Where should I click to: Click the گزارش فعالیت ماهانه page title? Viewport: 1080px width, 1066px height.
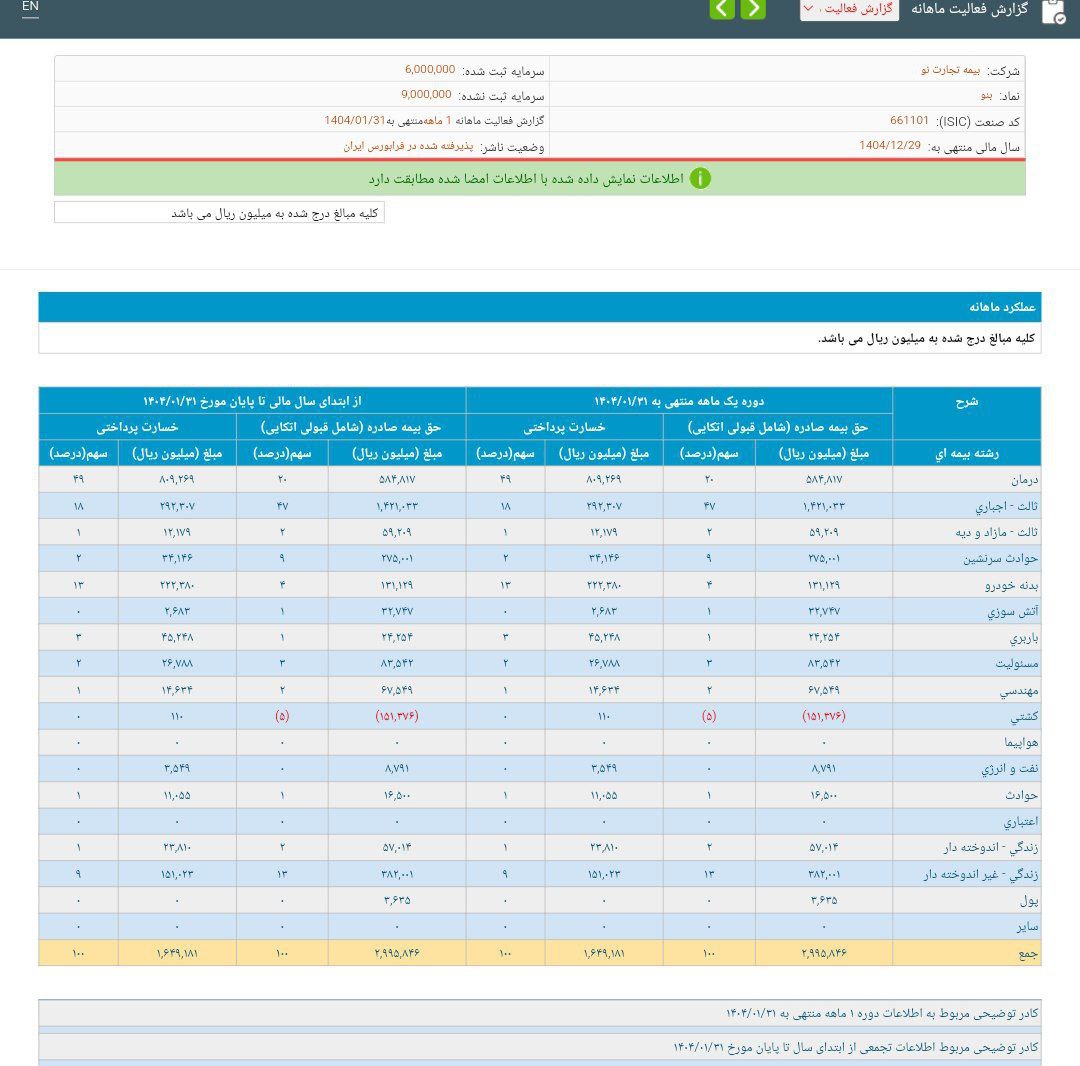pos(969,9)
